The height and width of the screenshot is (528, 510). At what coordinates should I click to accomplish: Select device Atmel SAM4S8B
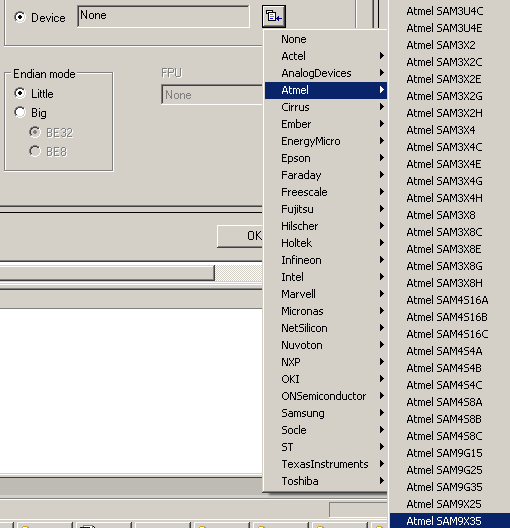tap(450, 419)
